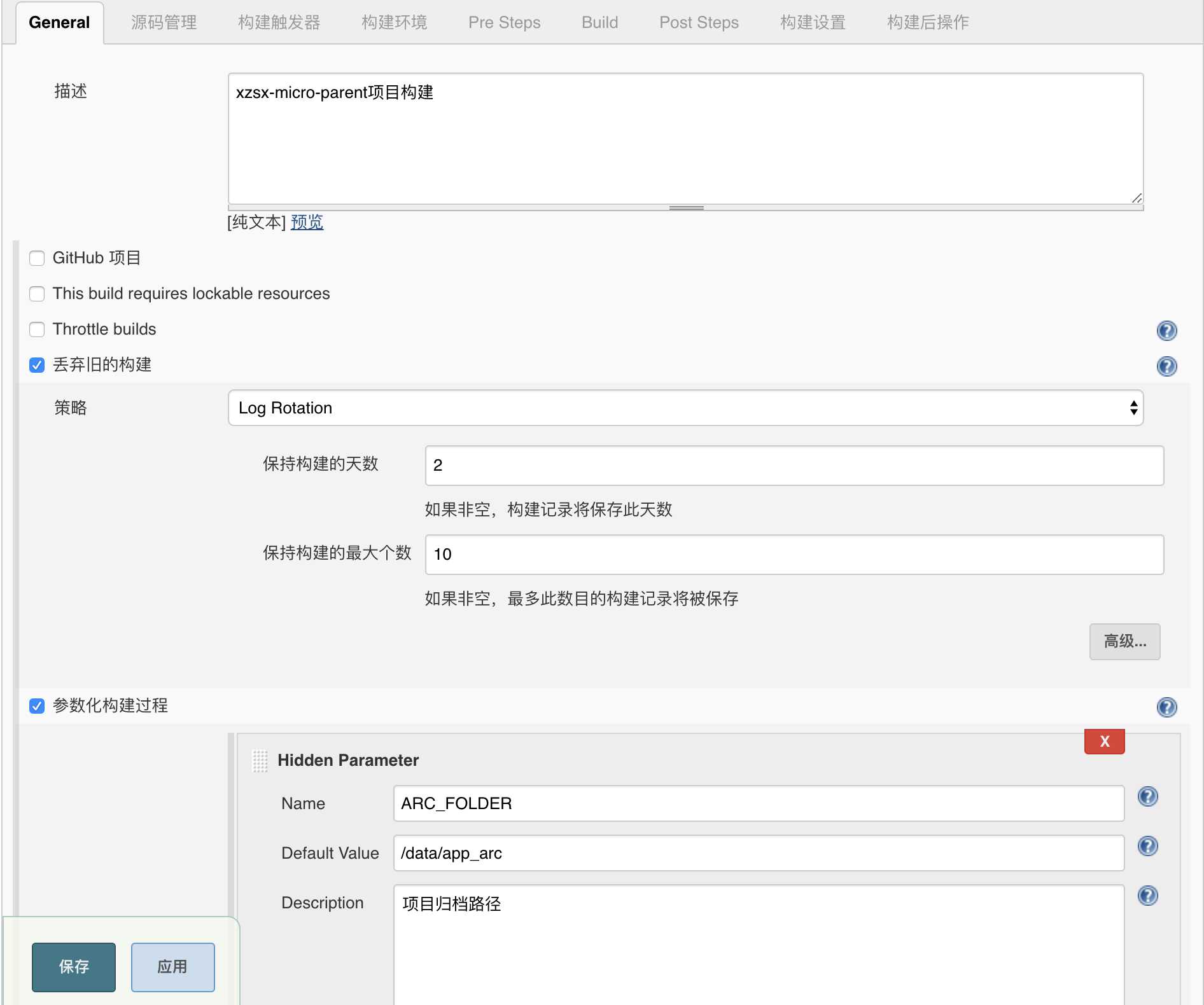Click the 高级... advanced button
Viewport: 1204px width, 1005px height.
tap(1124, 641)
